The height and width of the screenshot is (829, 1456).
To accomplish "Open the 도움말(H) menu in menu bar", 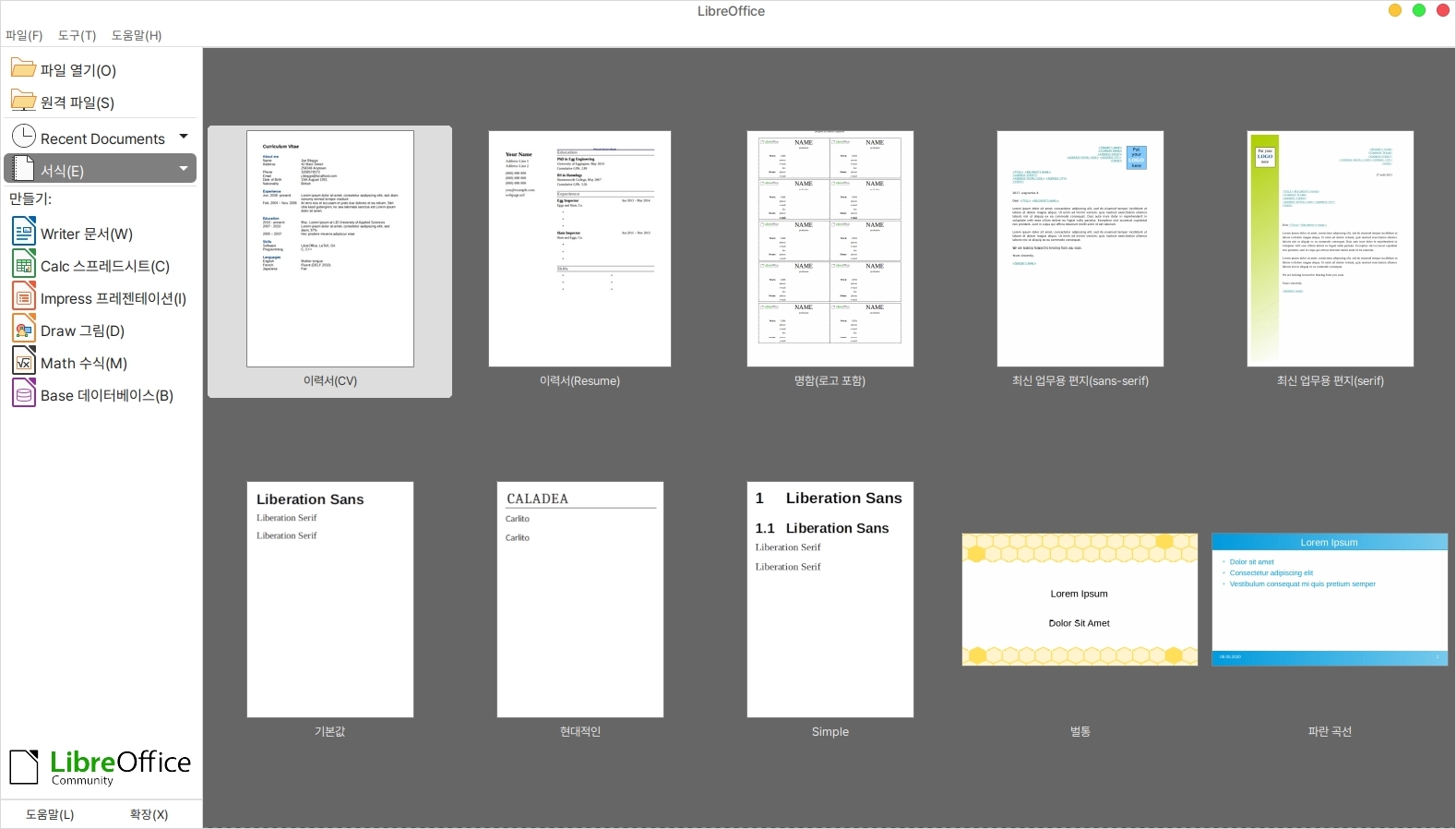I will click(137, 35).
